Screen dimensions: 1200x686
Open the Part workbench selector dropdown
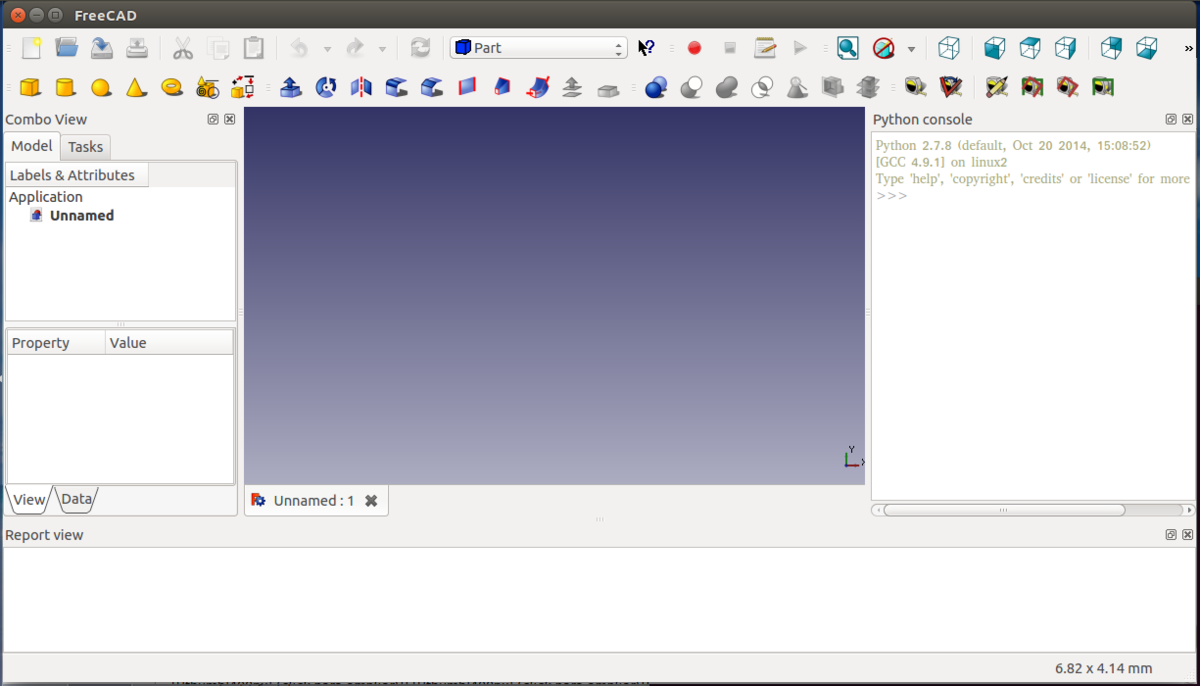point(538,48)
